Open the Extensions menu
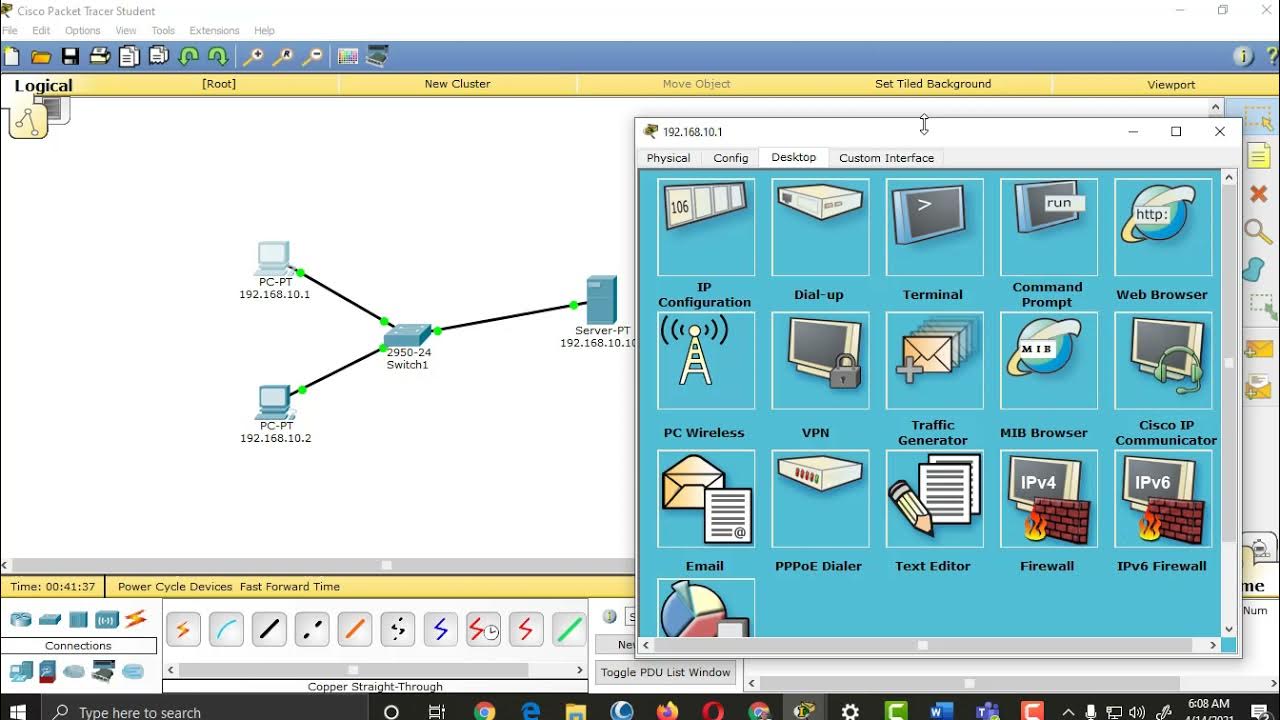Image resolution: width=1280 pixels, height=720 pixels. pyautogui.click(x=214, y=31)
